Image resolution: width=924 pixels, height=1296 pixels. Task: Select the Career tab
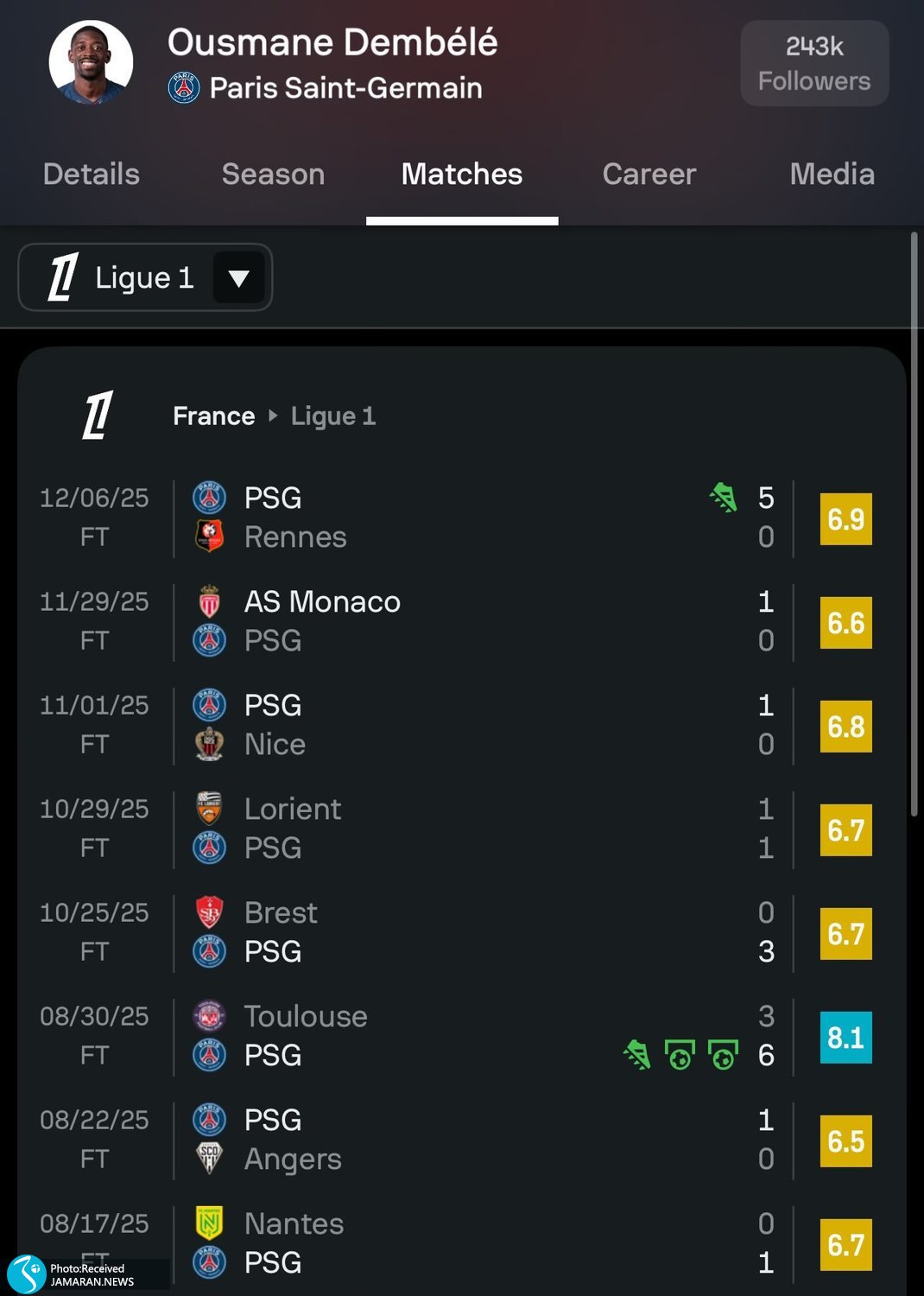[x=649, y=174]
